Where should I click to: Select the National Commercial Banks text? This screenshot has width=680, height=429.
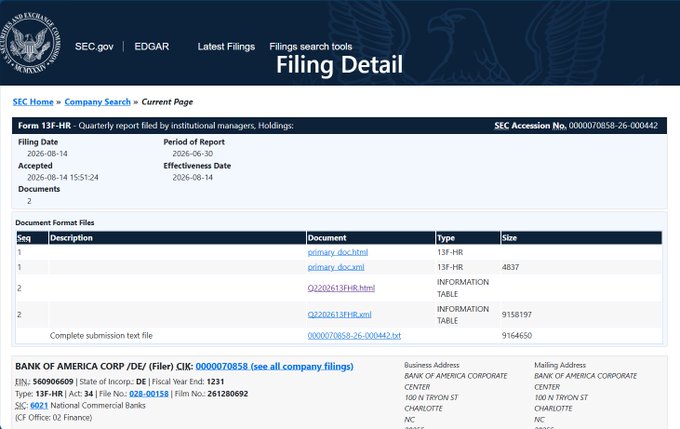point(98,406)
